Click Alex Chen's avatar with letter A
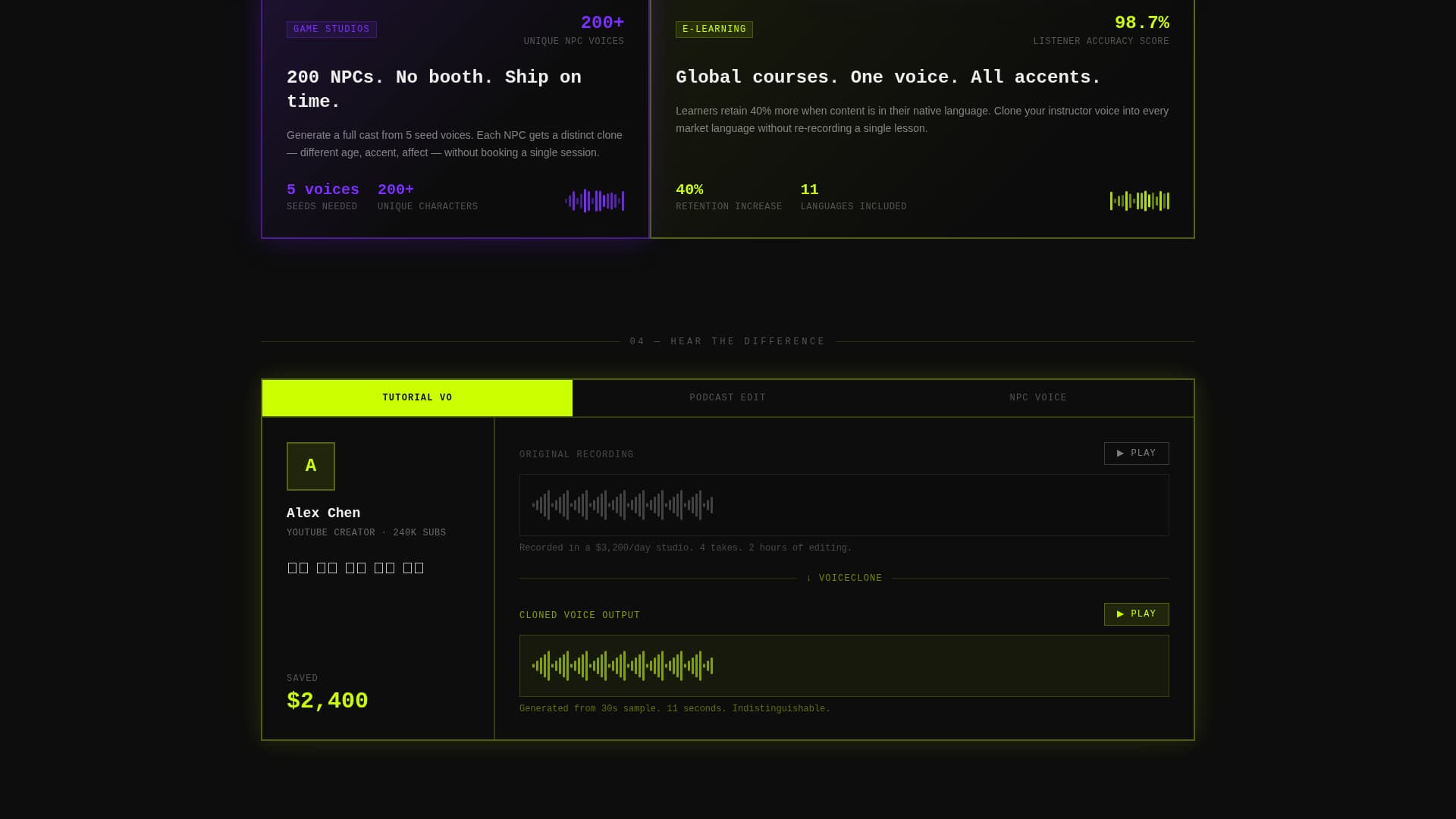Screen dimensions: 1456x819 [x=311, y=466]
